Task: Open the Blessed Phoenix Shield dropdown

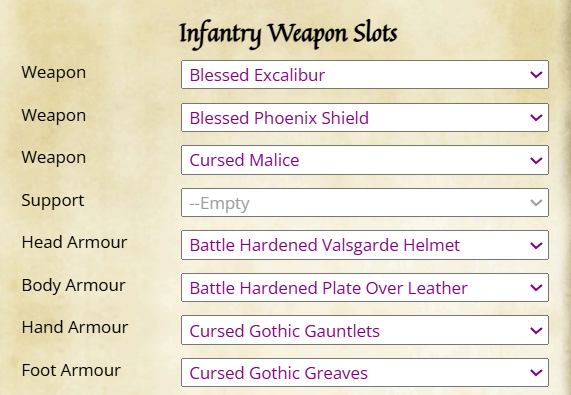Action: [x=365, y=118]
